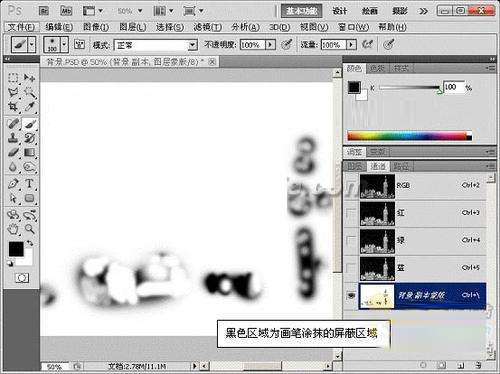This screenshot has height=374, width=500.
Task: Select the Crop tool
Action: click(13, 107)
